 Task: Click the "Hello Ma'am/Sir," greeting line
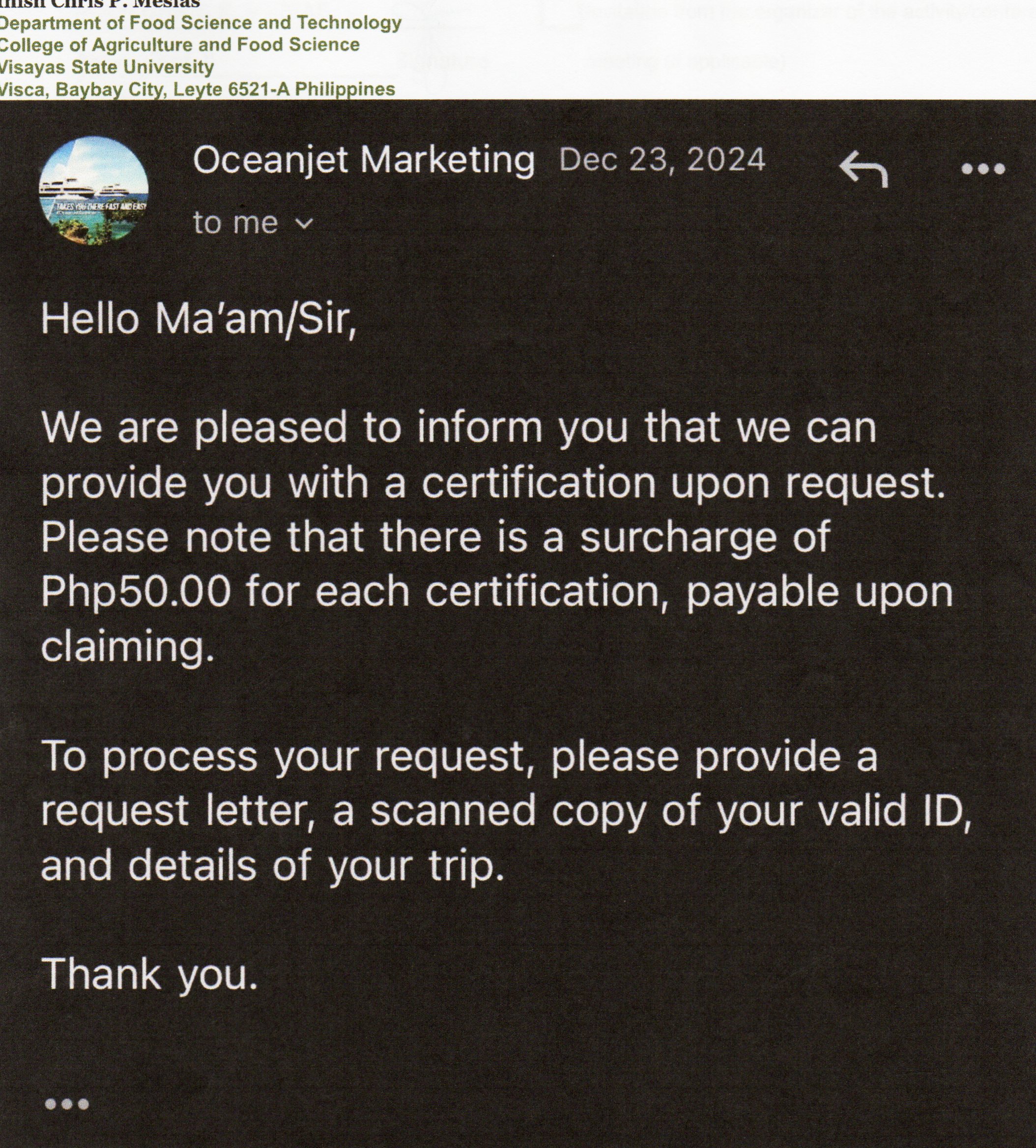(x=199, y=320)
